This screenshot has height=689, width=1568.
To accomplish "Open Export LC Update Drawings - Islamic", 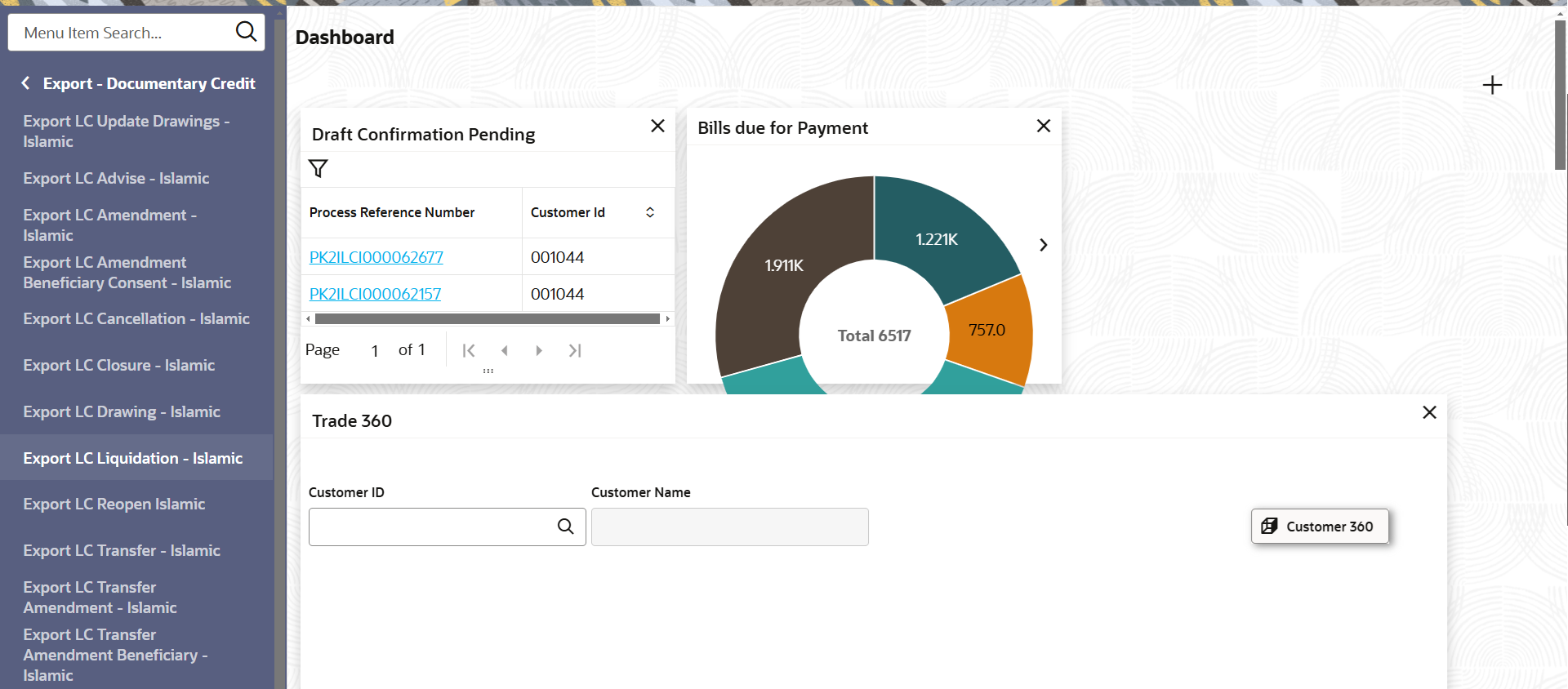I will pyautogui.click(x=127, y=131).
